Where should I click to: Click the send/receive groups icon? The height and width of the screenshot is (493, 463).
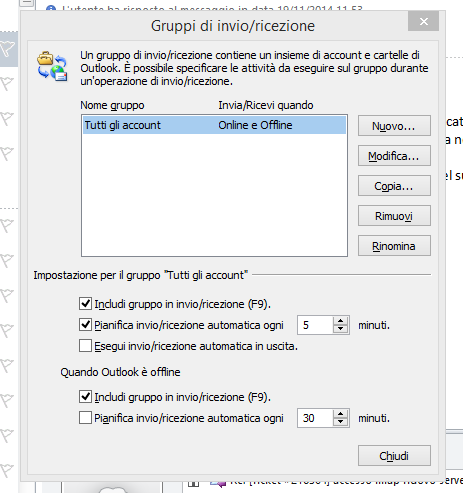(52, 66)
